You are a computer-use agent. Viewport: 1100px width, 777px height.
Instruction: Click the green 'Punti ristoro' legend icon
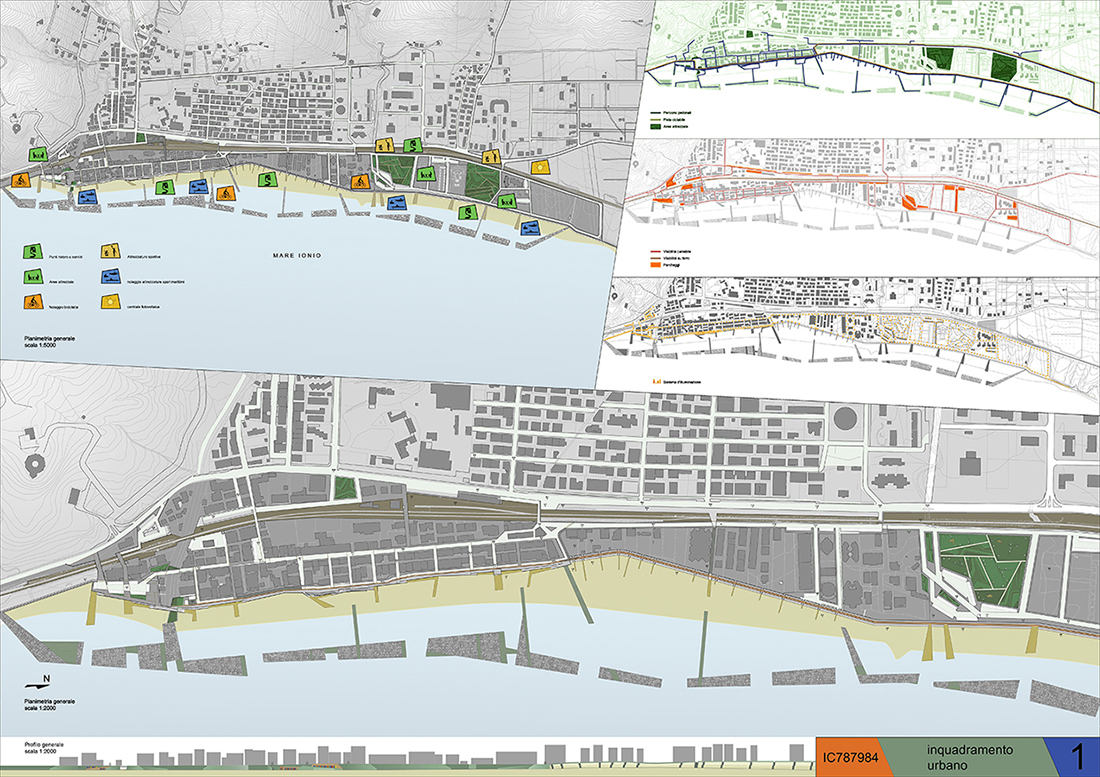35,252
